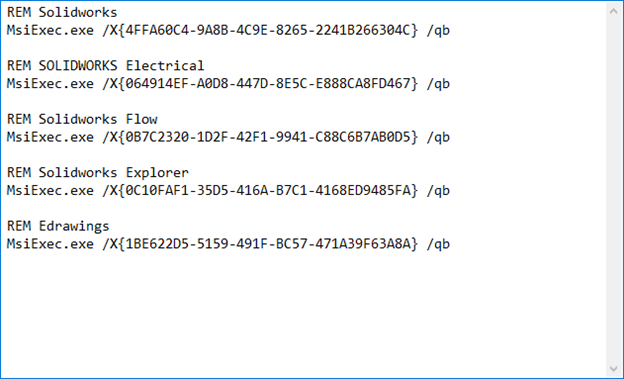Click the GUID starting with 0B7C2320

(x=268, y=137)
